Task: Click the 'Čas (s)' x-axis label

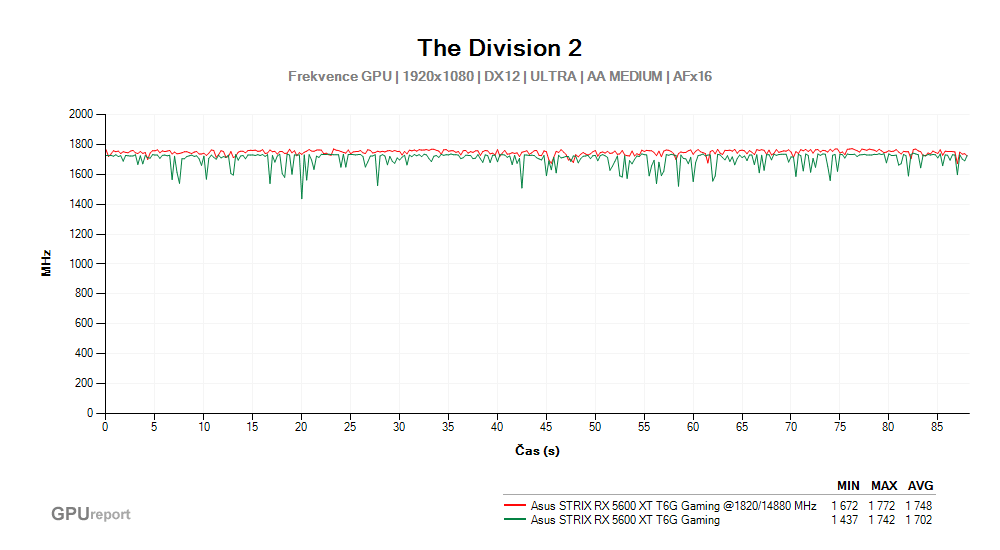Action: click(537, 450)
